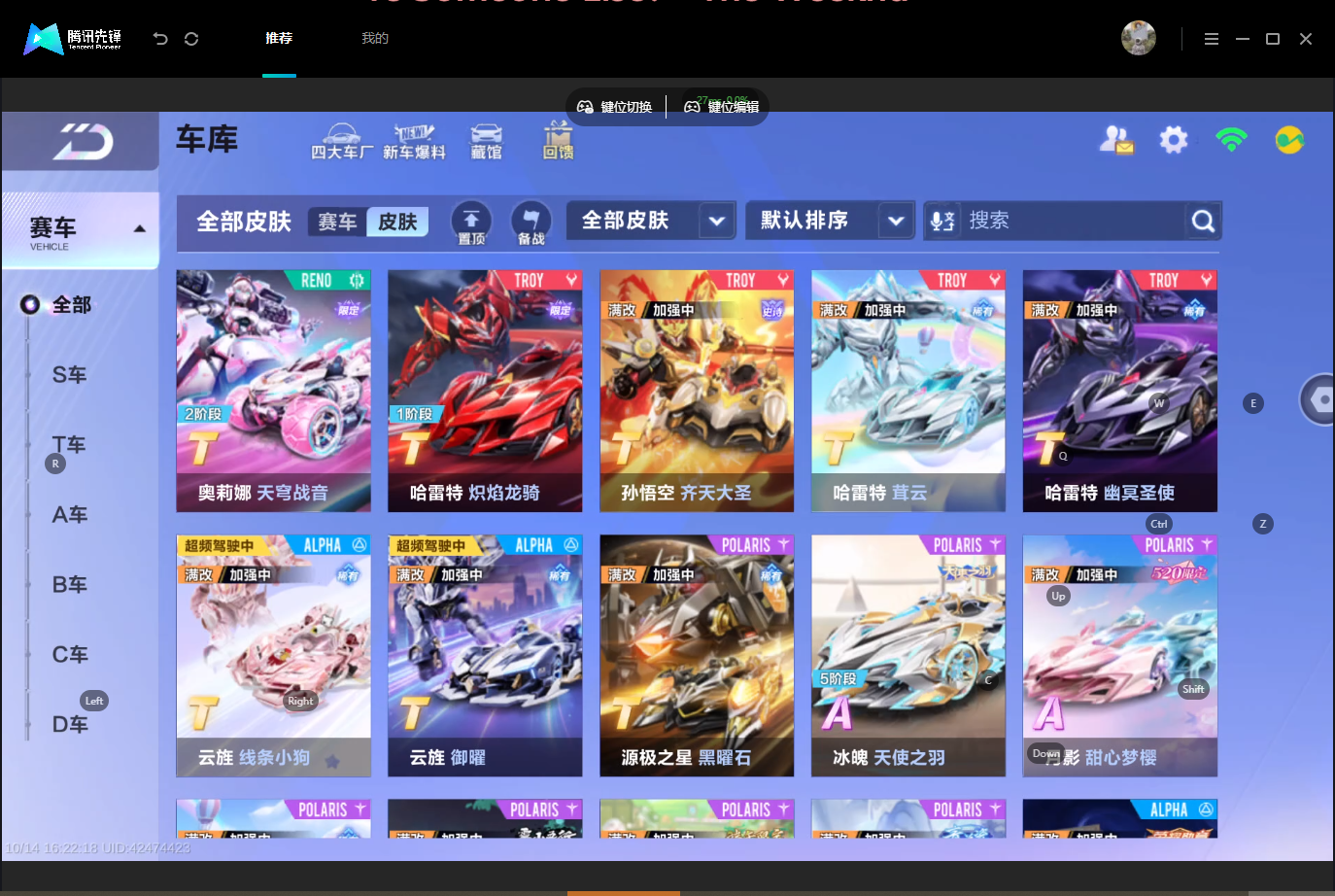Screen dimensions: 1335x896
Task: Select the B车 category
Action: (x=69, y=585)
